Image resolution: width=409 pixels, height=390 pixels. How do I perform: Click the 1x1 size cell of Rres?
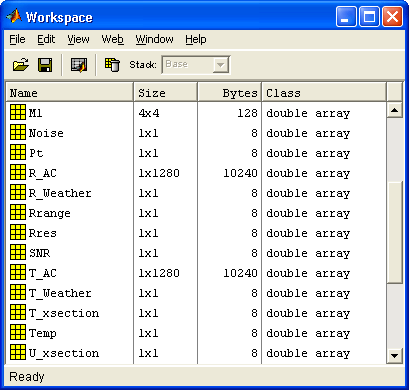click(x=148, y=233)
